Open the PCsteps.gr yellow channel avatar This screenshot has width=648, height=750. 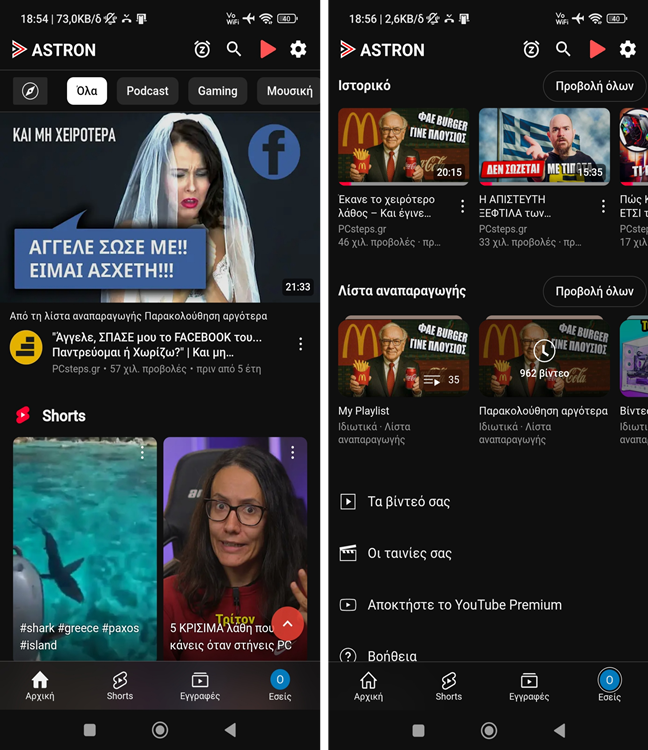tap(26, 347)
